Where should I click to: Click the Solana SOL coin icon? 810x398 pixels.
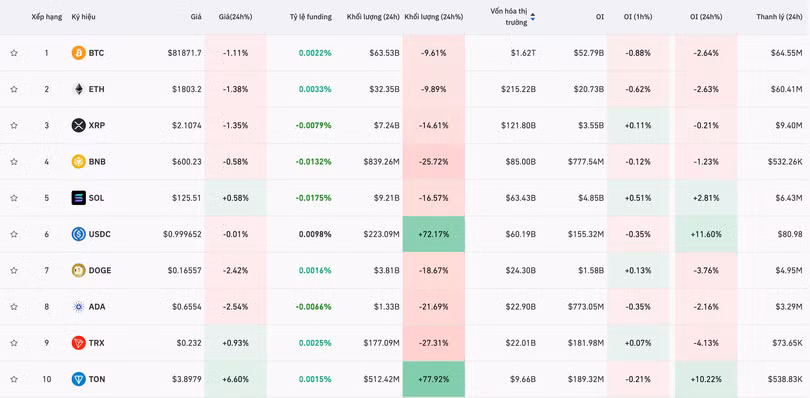(x=79, y=197)
